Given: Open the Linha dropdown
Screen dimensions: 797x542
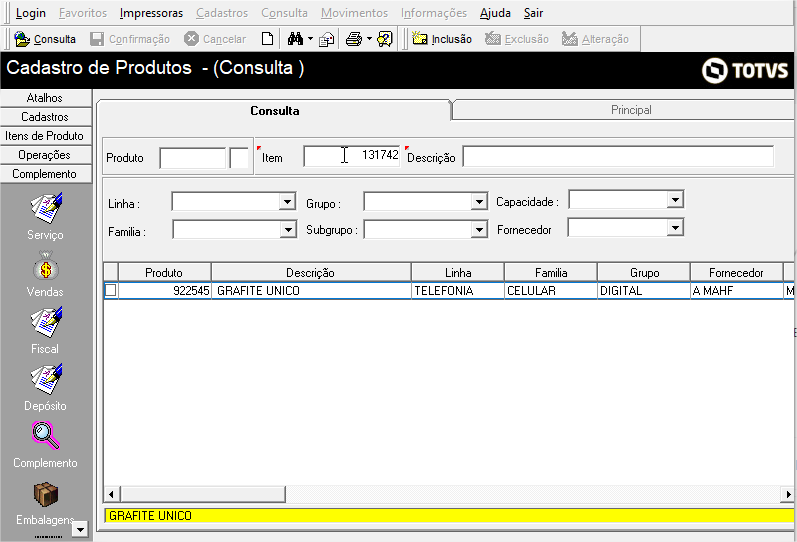Looking at the screenshot, I should (287, 202).
